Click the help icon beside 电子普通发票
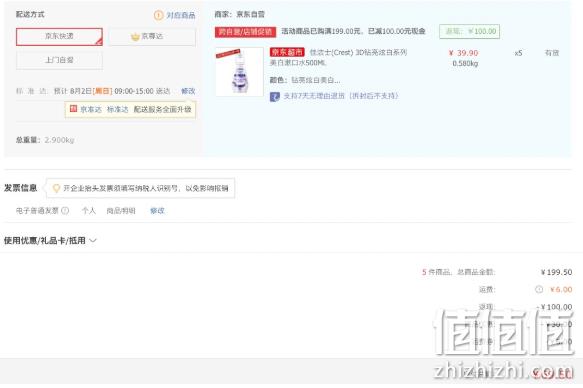The height and width of the screenshot is (388, 583). click(65, 211)
